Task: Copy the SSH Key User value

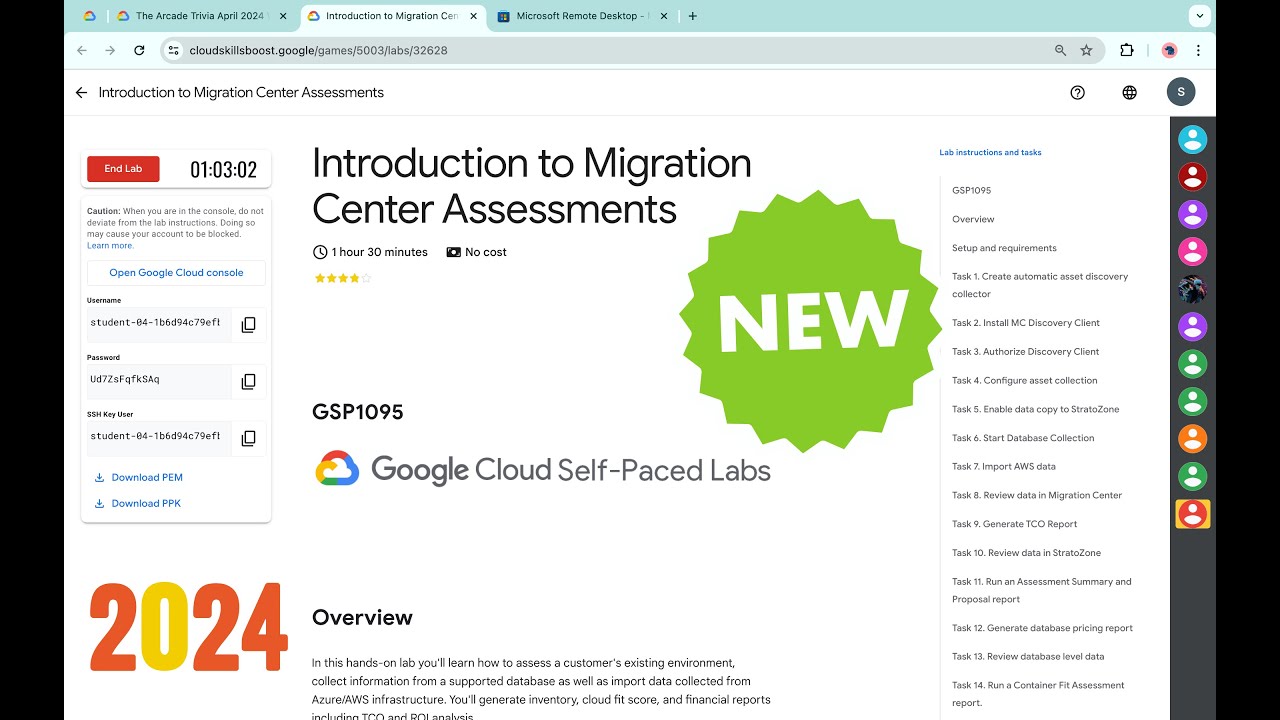Action: click(x=249, y=438)
